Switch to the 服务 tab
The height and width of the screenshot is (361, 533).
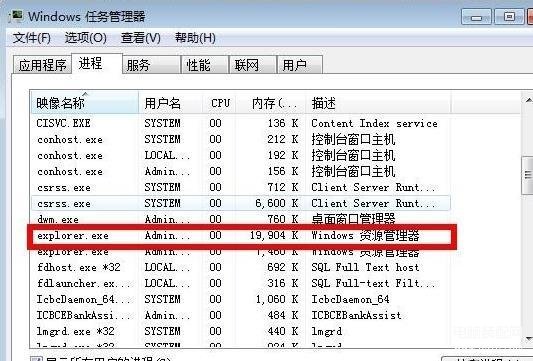pyautogui.click(x=151, y=65)
